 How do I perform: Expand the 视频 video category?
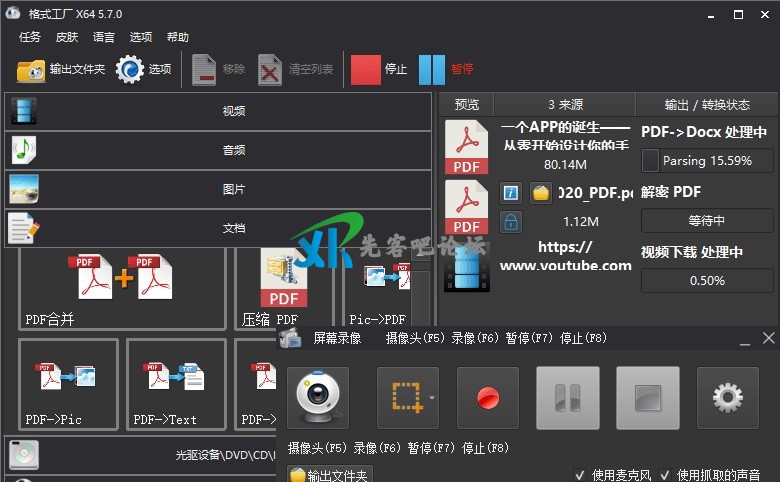tap(218, 111)
